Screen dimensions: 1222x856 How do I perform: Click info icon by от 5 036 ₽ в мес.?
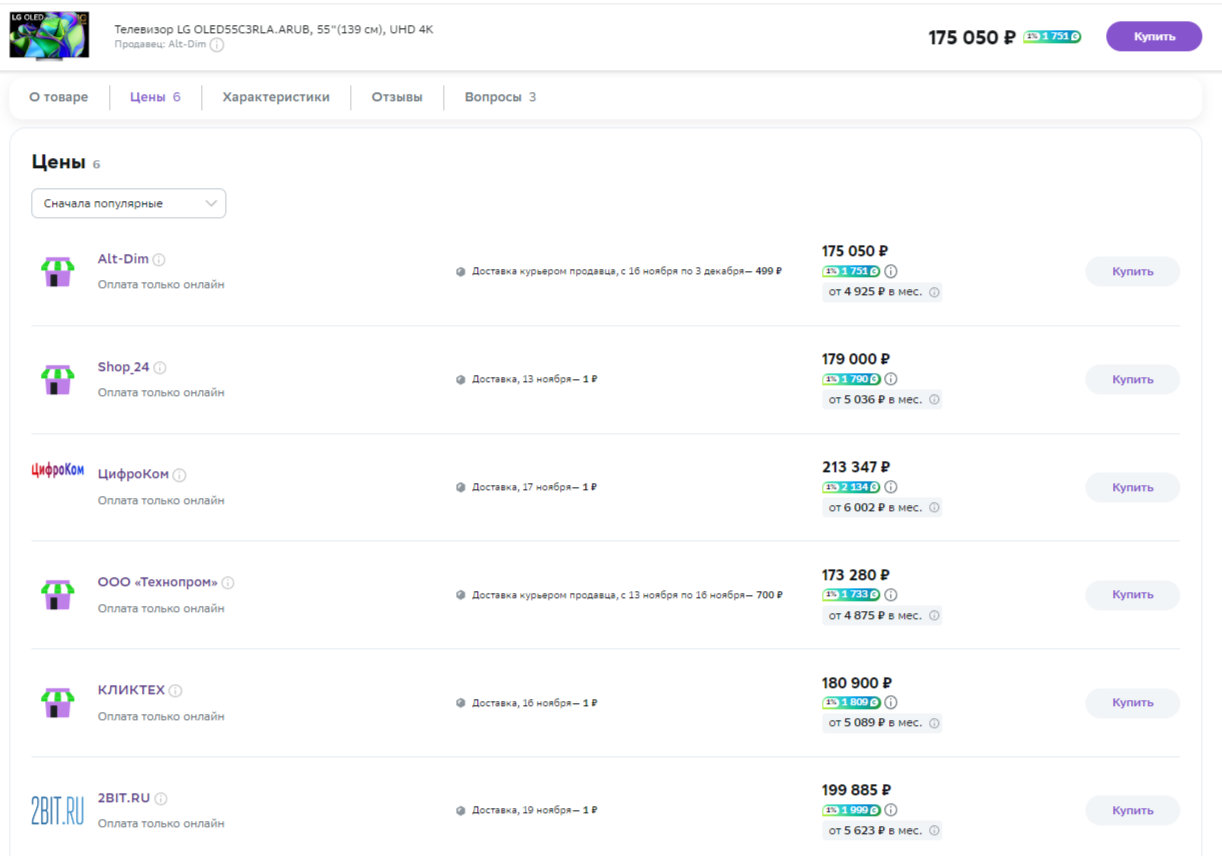pos(934,400)
